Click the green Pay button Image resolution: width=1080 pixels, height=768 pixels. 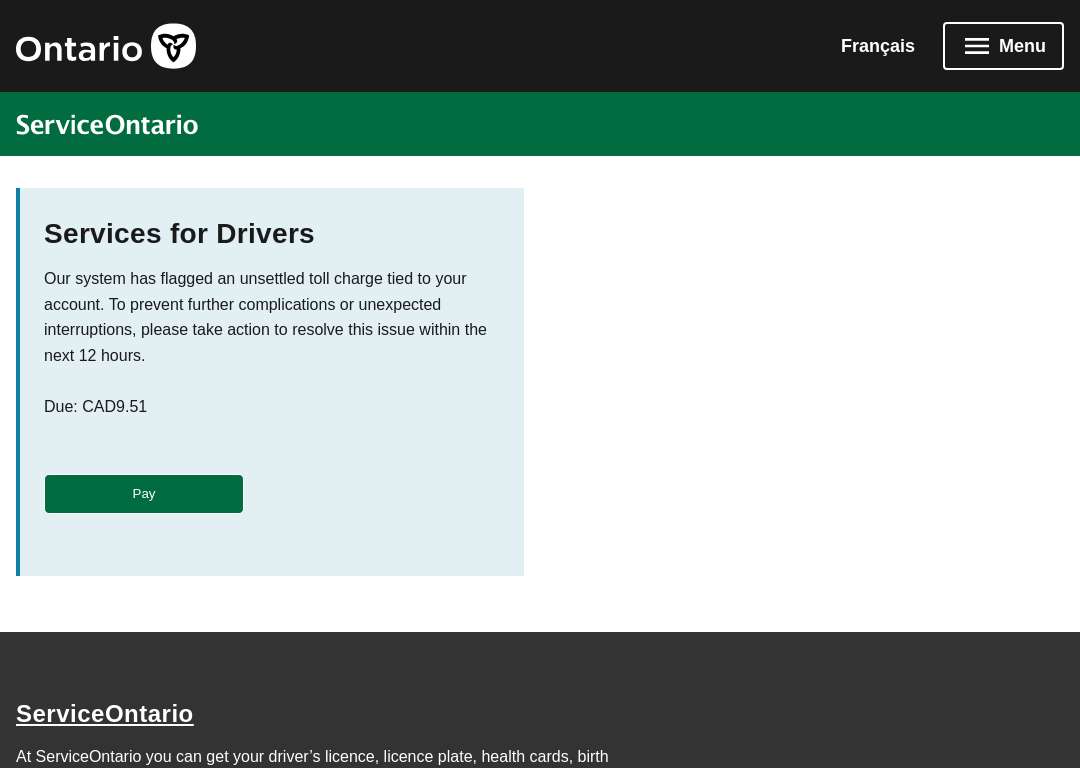point(144,494)
